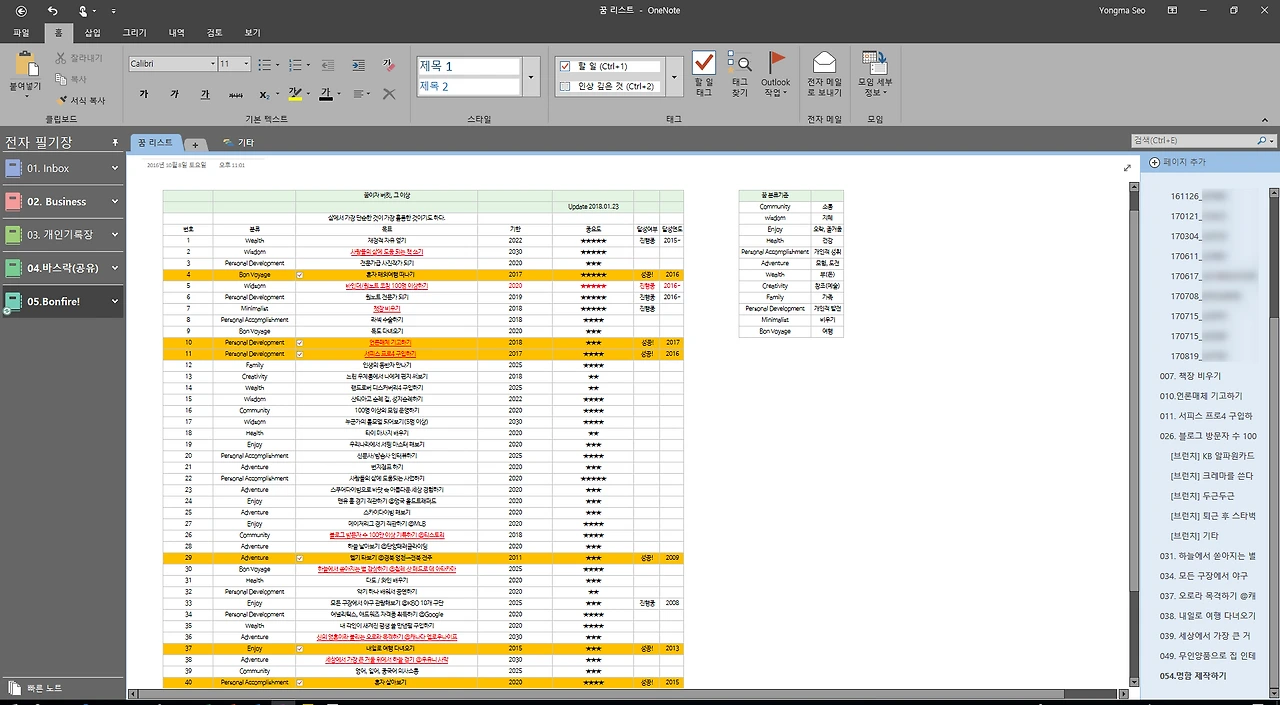
Task: Open page 054.명함 제작하기
Action: 1193,676
